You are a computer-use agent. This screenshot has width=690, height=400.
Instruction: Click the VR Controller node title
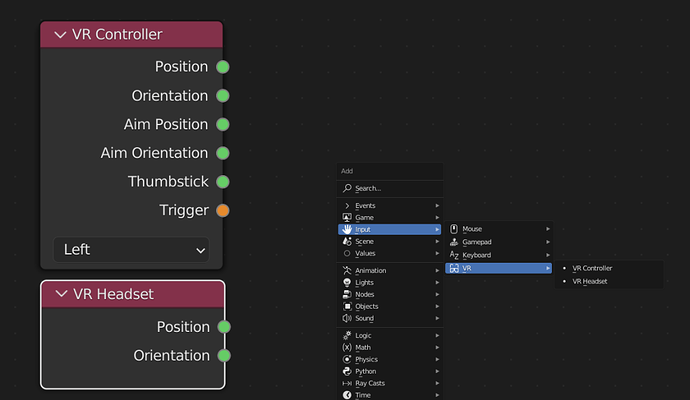pos(117,34)
